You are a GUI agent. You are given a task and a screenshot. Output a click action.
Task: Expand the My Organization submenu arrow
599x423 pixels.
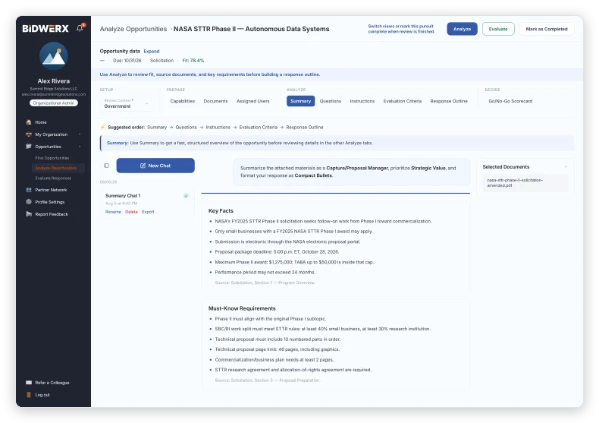[80, 135]
